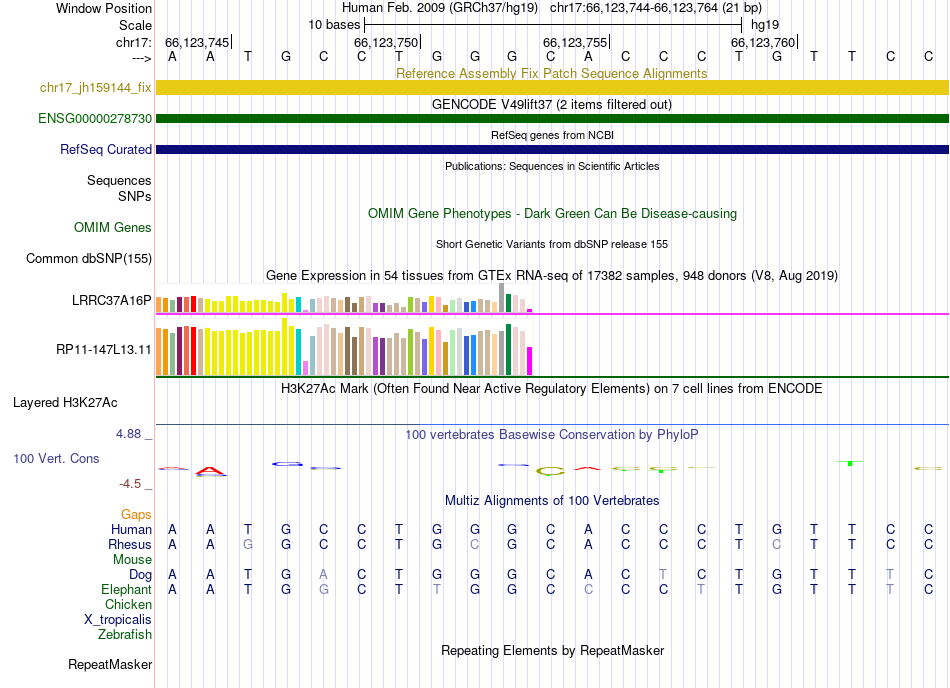The height and width of the screenshot is (688, 950).
Task: Click the Scale label
Action: tap(135, 25)
